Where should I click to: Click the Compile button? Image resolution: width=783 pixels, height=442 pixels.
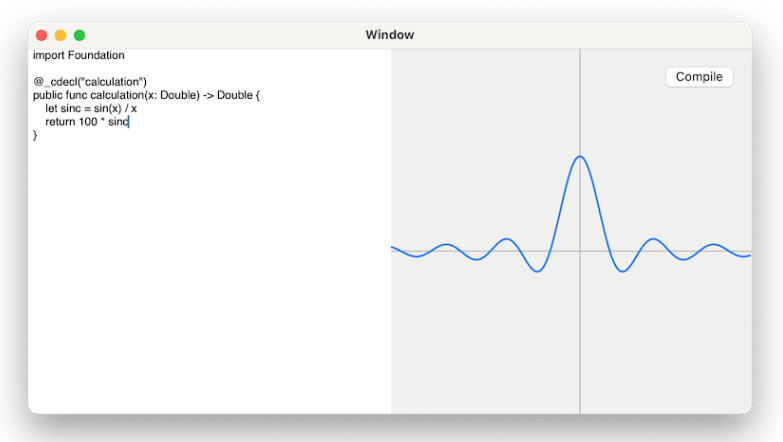pos(699,77)
